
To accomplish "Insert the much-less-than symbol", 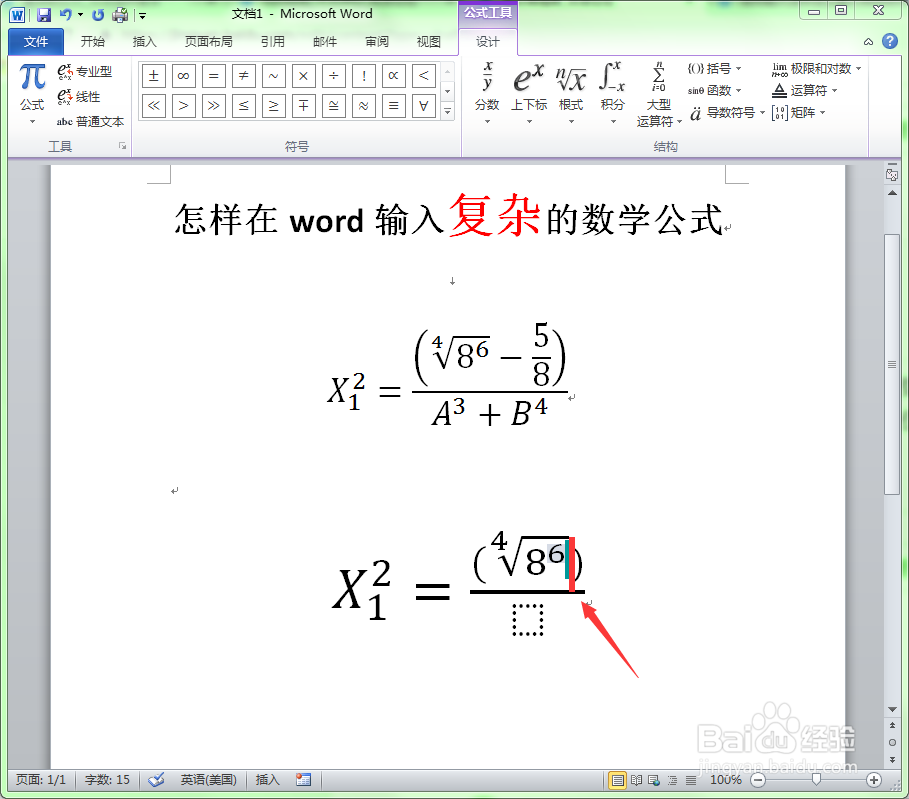I will click(154, 106).
